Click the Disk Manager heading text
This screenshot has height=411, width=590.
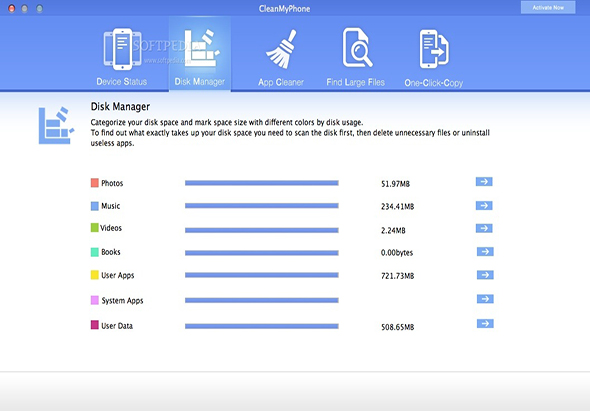(120, 107)
